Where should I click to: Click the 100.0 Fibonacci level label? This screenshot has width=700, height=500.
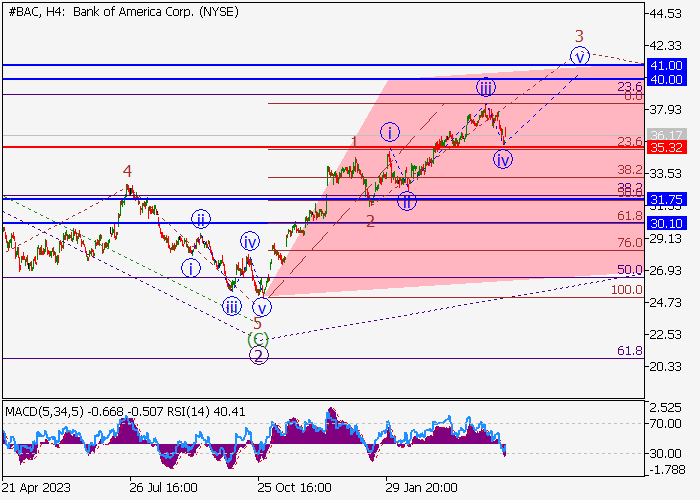(627, 290)
